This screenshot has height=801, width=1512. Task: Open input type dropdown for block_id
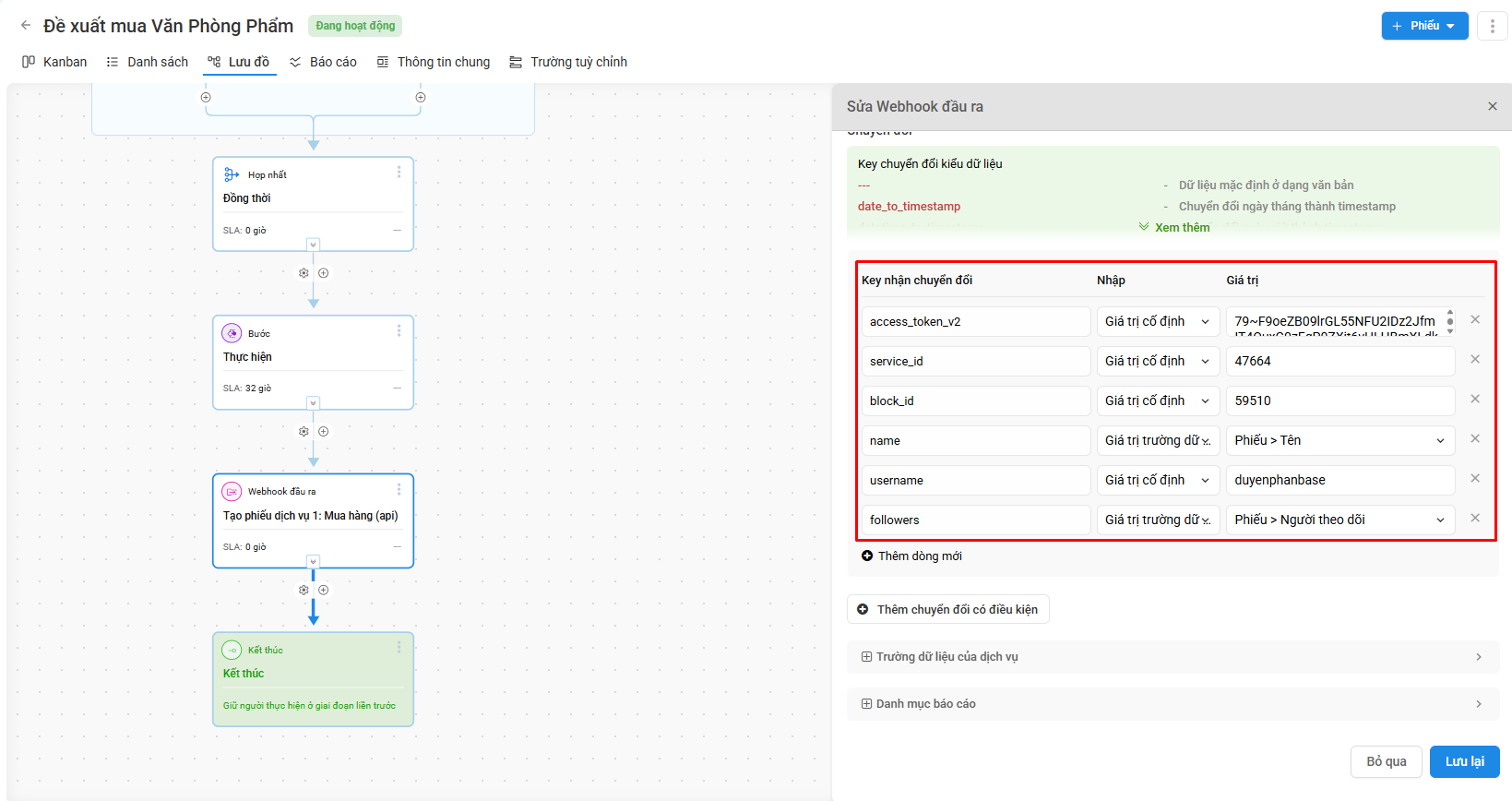[1158, 400]
